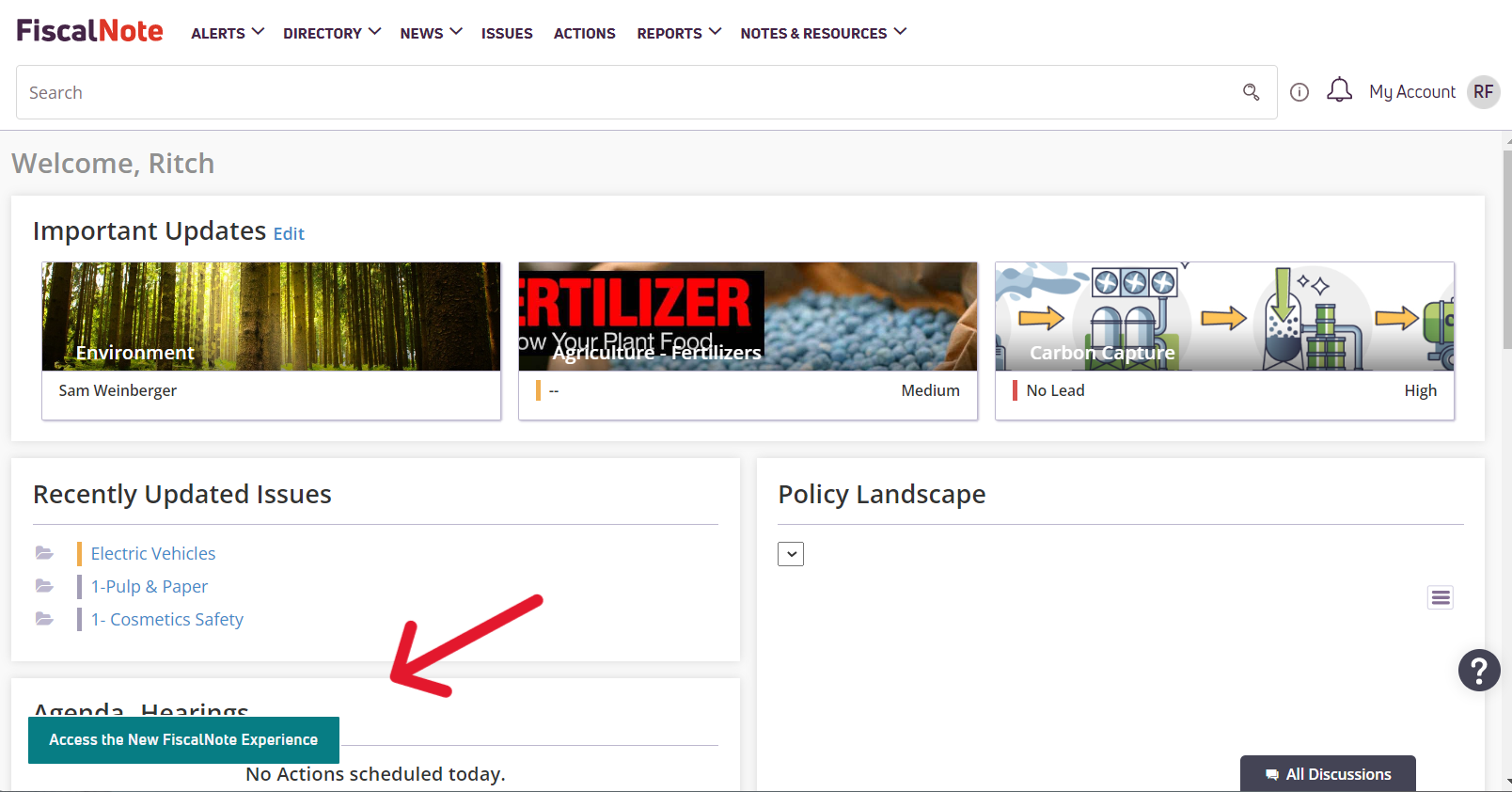Click the No Lead label
This screenshot has height=792, width=1512.
[1055, 390]
